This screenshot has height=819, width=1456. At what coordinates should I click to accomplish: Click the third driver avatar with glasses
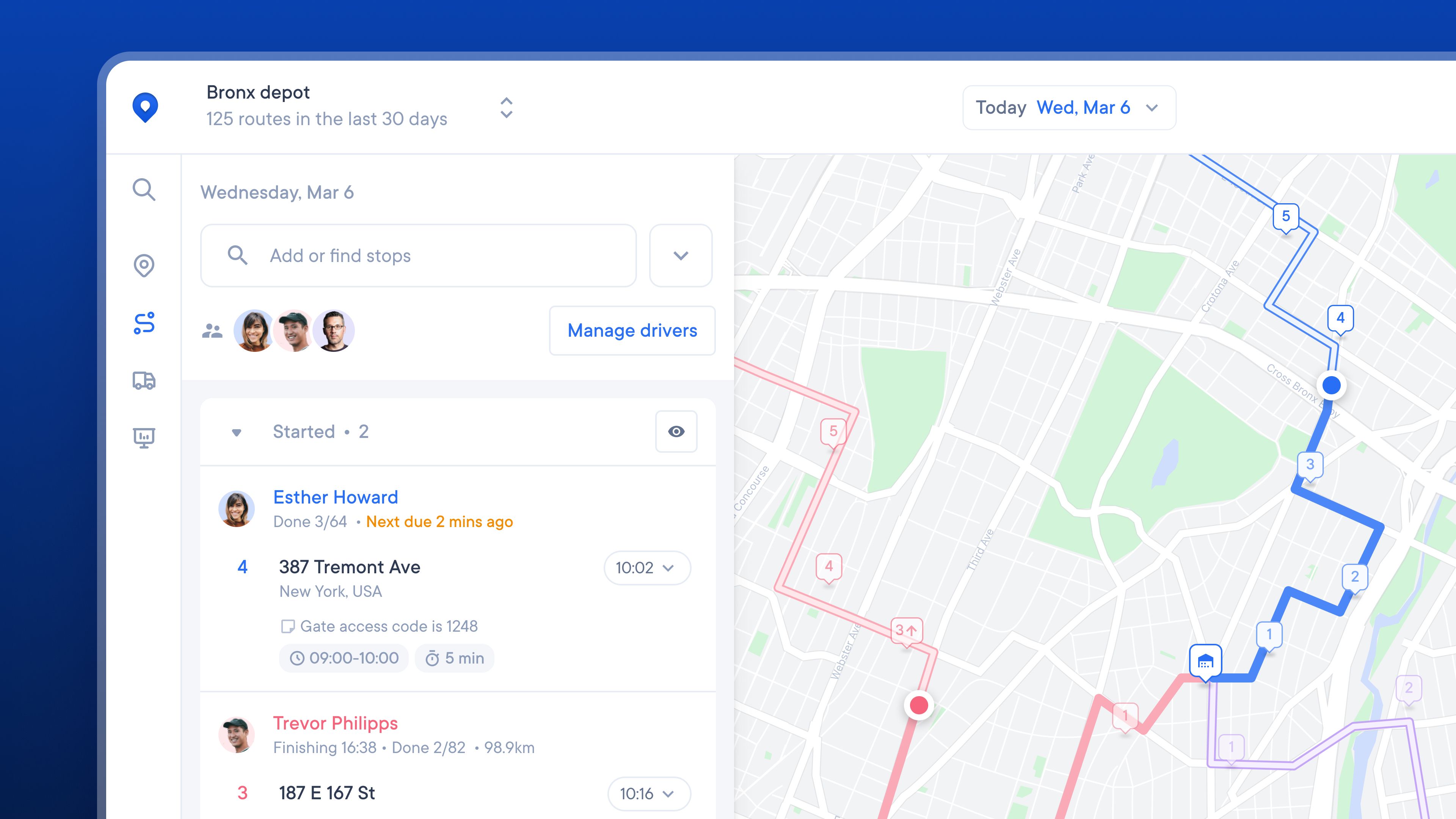pos(334,331)
